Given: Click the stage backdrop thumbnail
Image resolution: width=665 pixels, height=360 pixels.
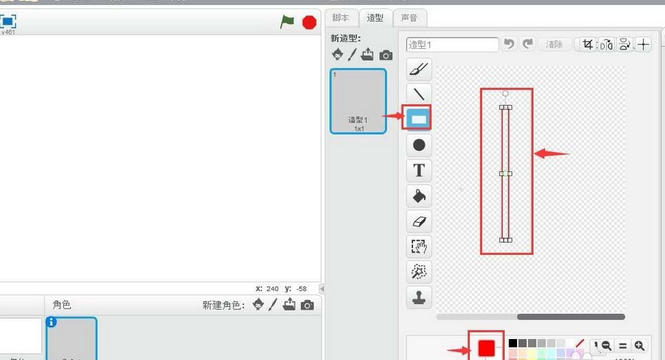Looking at the screenshot, I should (x=20, y=337).
